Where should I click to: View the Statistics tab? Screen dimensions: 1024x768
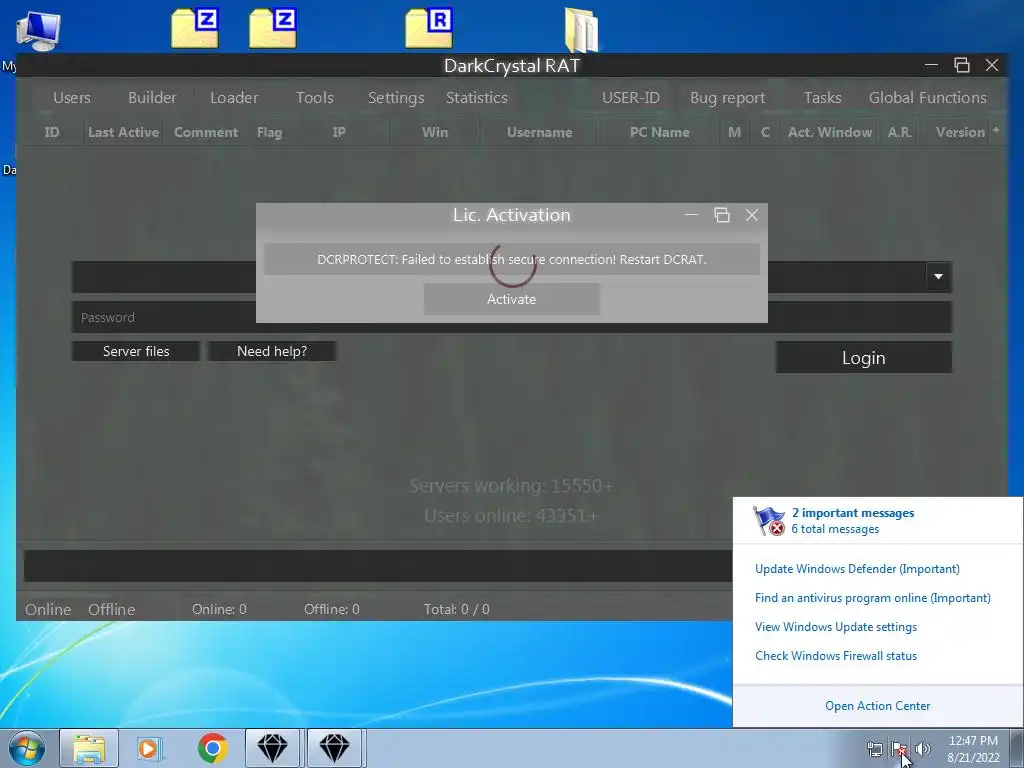pos(477,98)
